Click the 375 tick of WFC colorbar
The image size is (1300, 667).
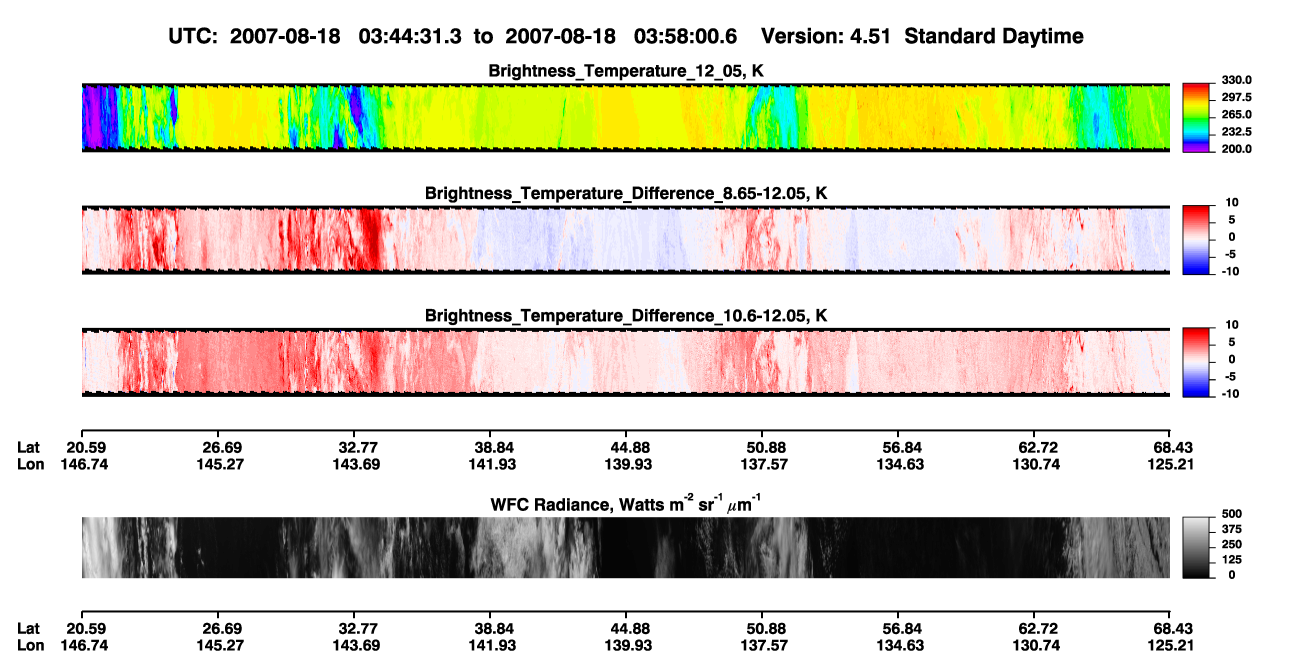tap(1232, 528)
